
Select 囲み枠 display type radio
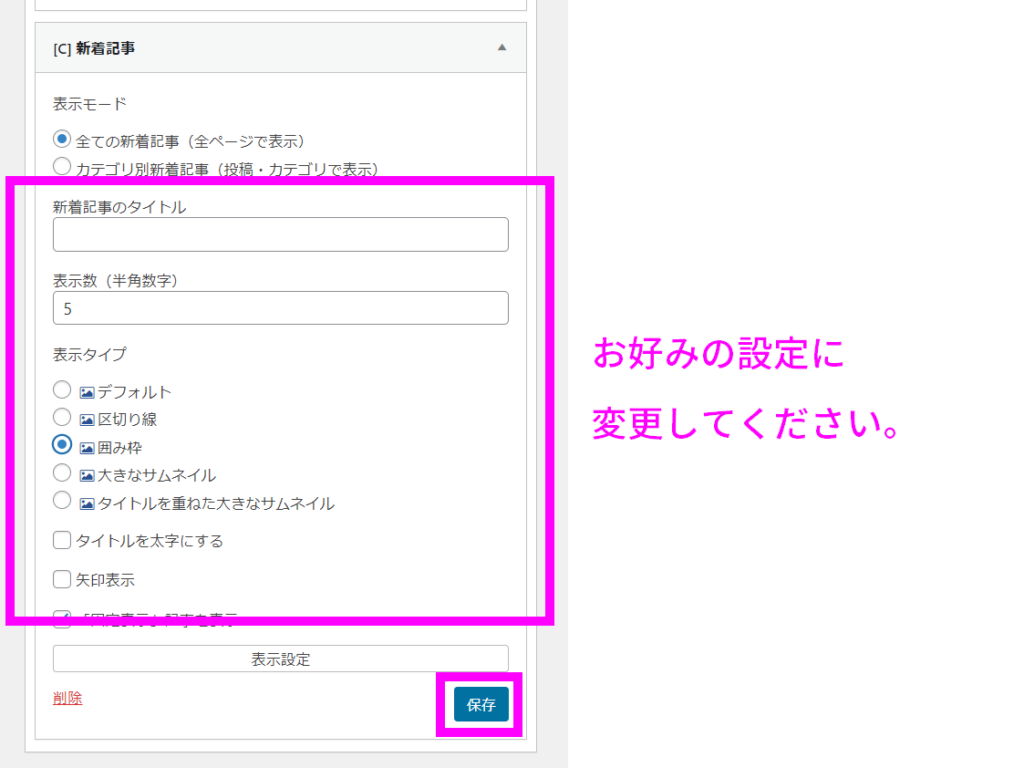tap(62, 446)
